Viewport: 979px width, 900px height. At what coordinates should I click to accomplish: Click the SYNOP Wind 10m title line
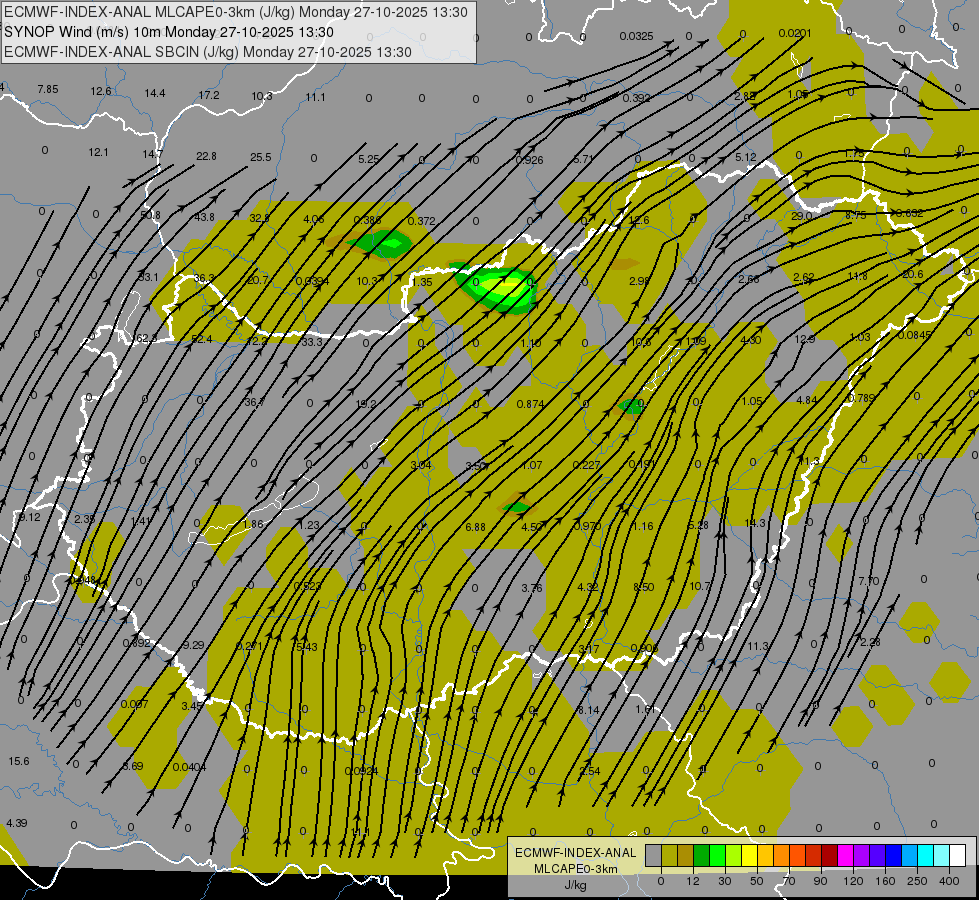click(169, 32)
